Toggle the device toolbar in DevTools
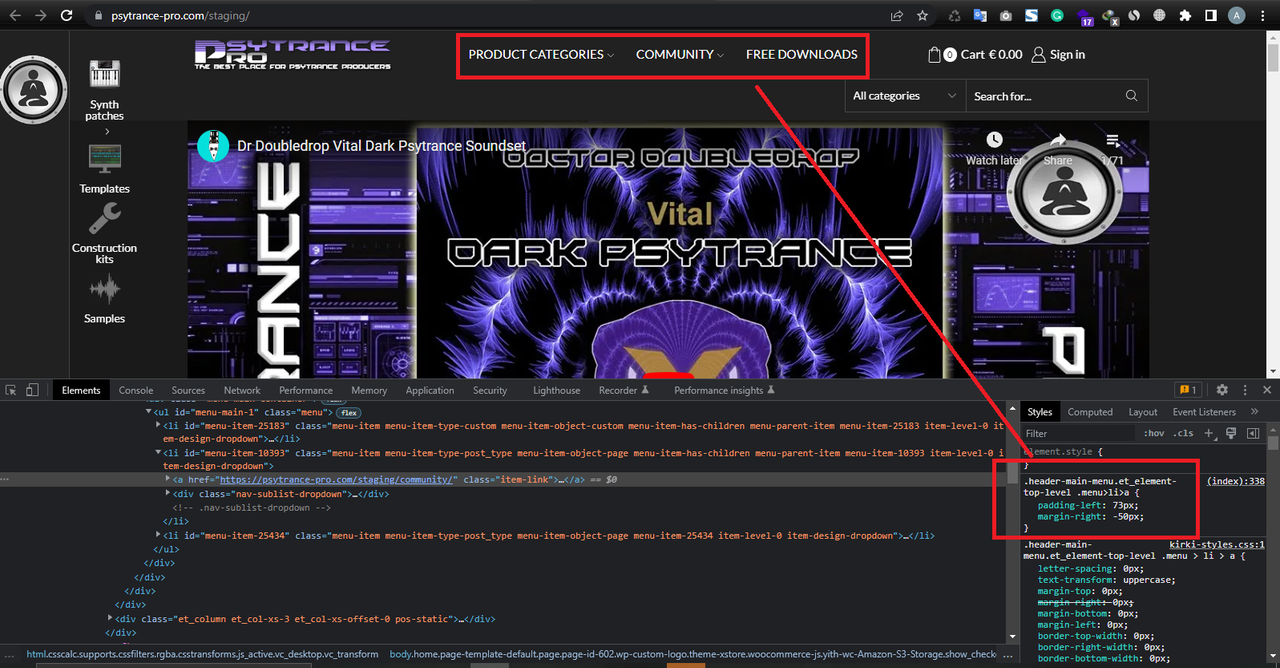The height and width of the screenshot is (668, 1280). (32, 390)
